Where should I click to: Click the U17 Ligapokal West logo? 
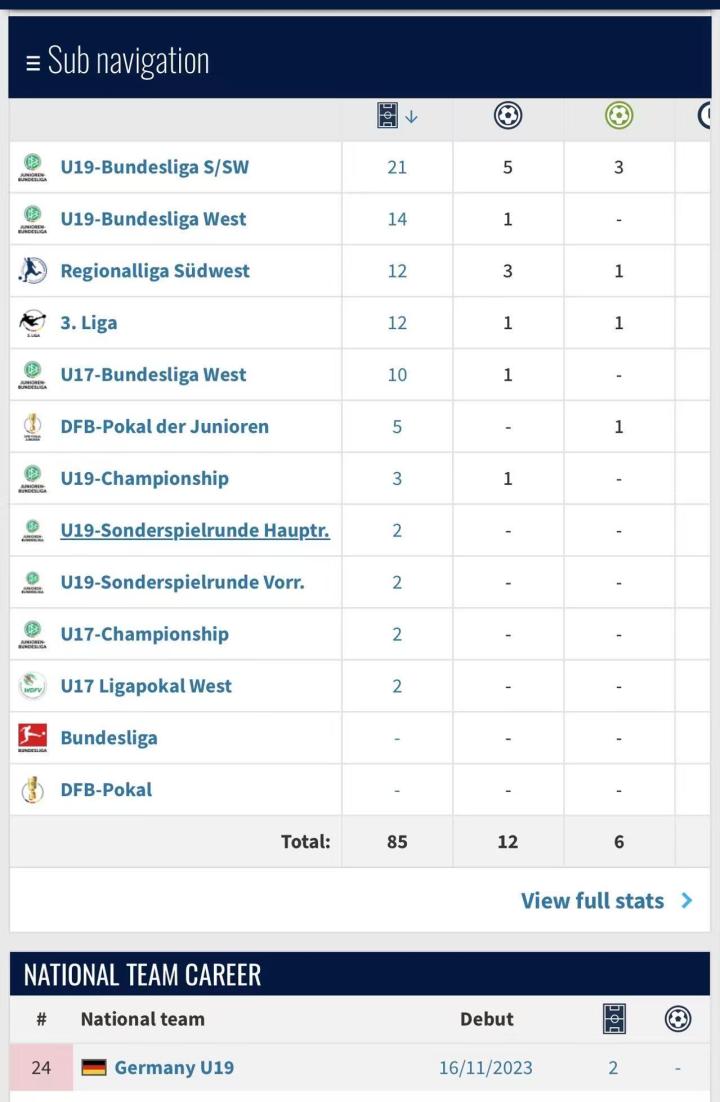tap(32, 686)
